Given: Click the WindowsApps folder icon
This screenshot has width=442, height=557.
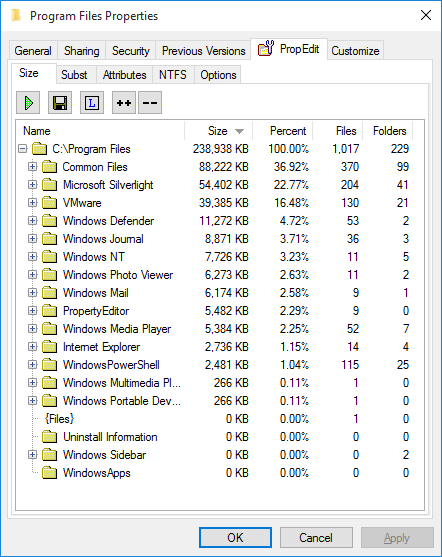Looking at the screenshot, I should point(49,473).
